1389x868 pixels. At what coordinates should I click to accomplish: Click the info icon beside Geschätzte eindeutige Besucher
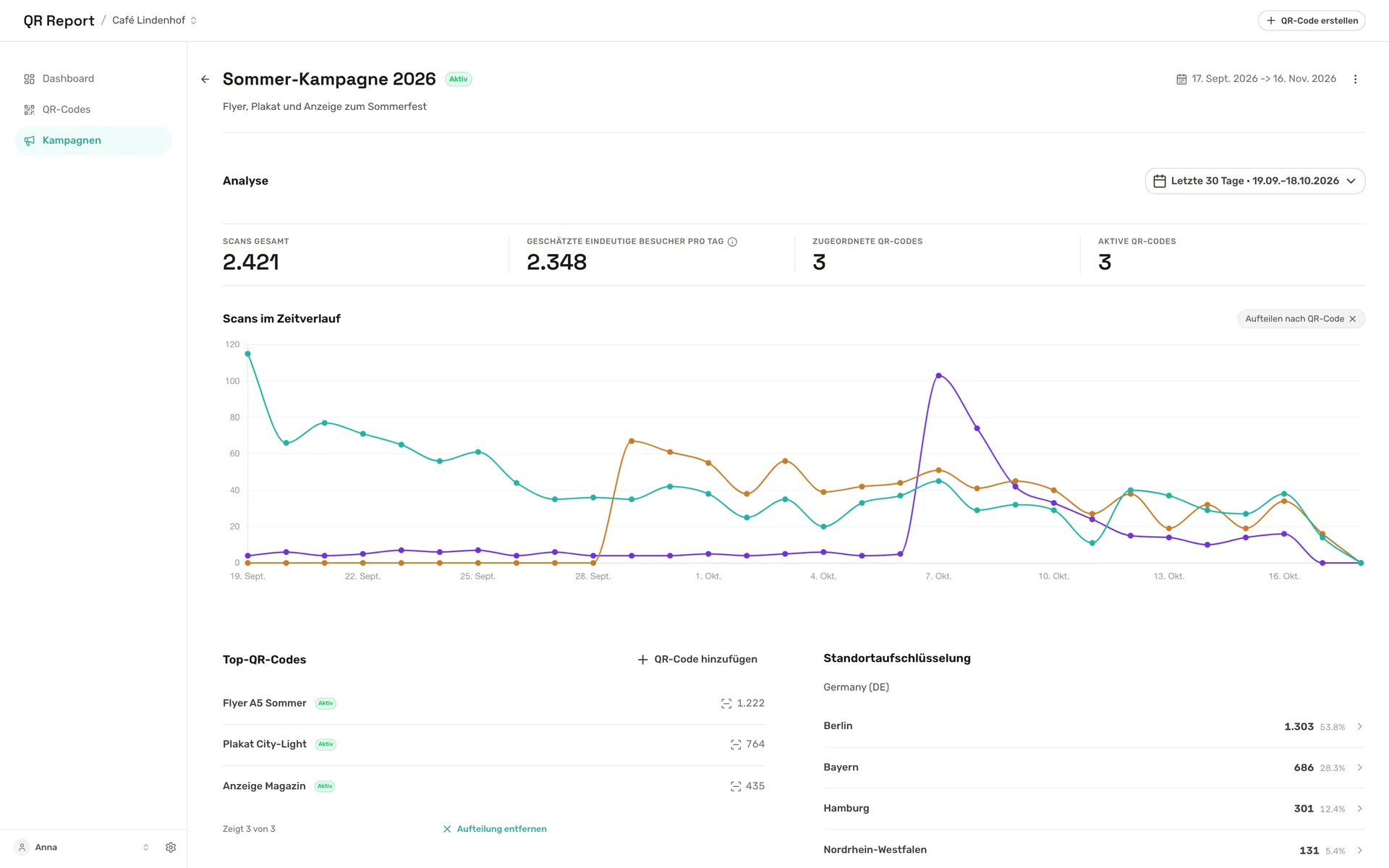[732, 242]
